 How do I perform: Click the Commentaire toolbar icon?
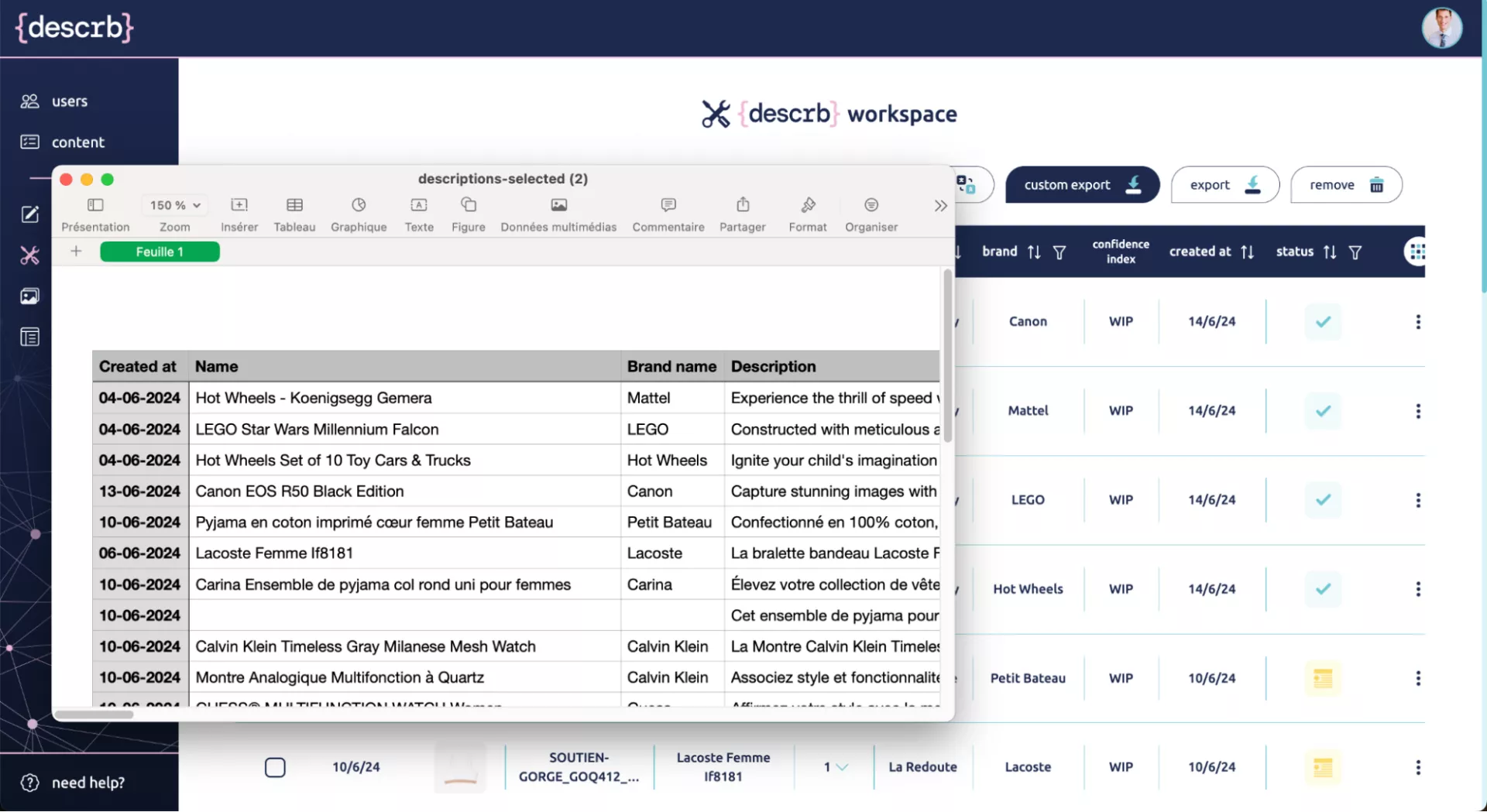pos(668,205)
